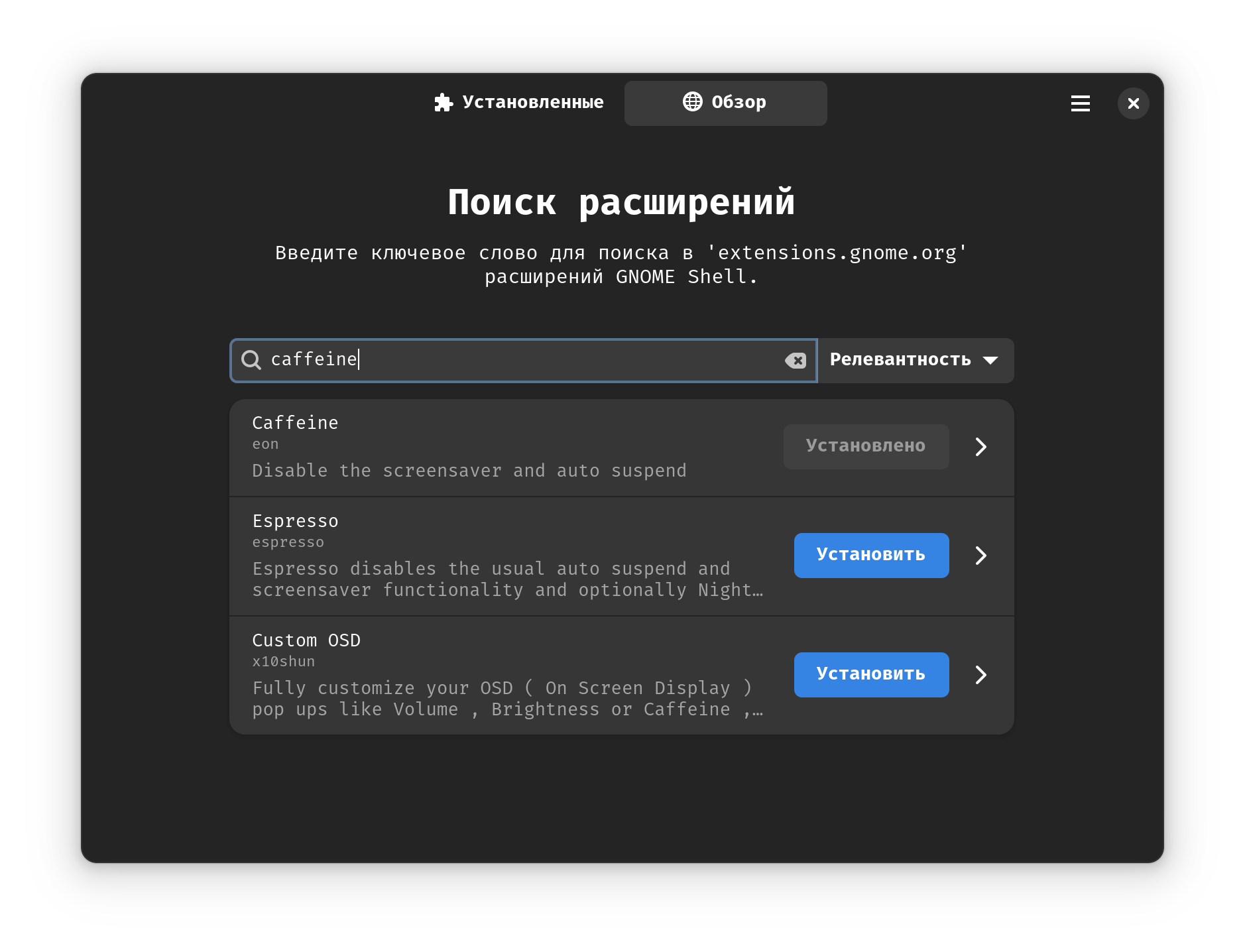This screenshot has width=1245, height=952.
Task: Select the Caffeine extension title
Action: [295, 423]
